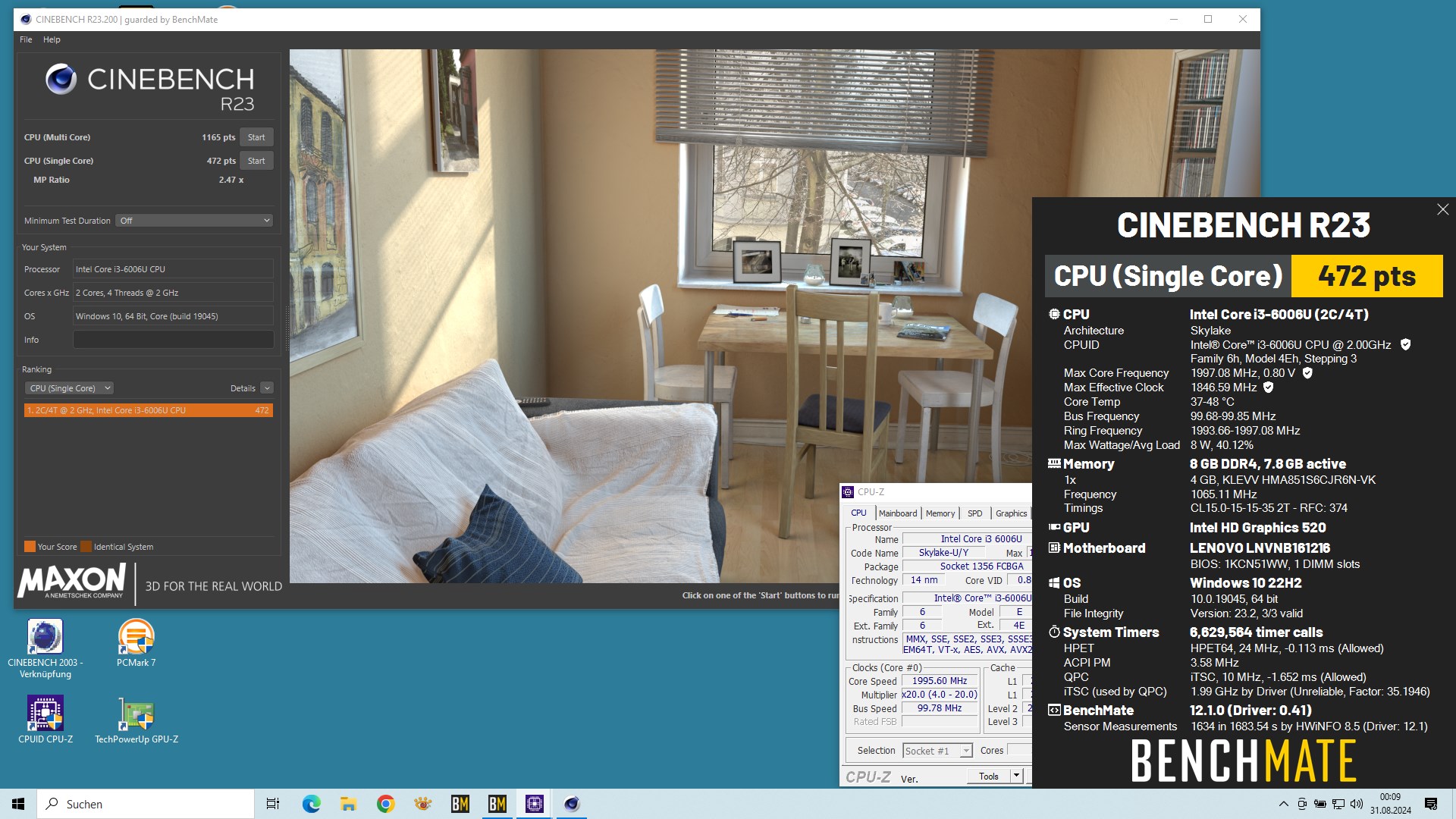Click the MAXON logo

[x=71, y=582]
